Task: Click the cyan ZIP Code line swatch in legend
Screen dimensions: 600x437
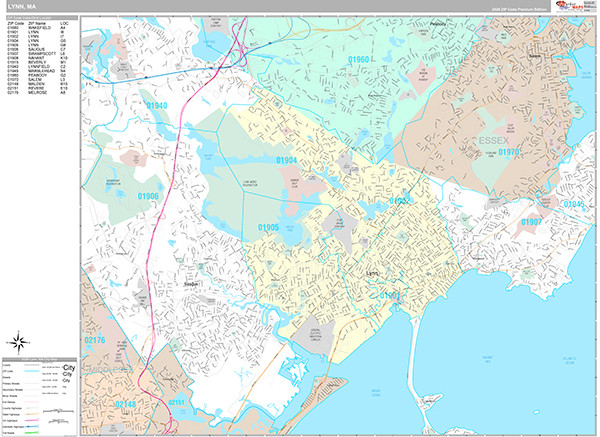Action: (x=32, y=371)
